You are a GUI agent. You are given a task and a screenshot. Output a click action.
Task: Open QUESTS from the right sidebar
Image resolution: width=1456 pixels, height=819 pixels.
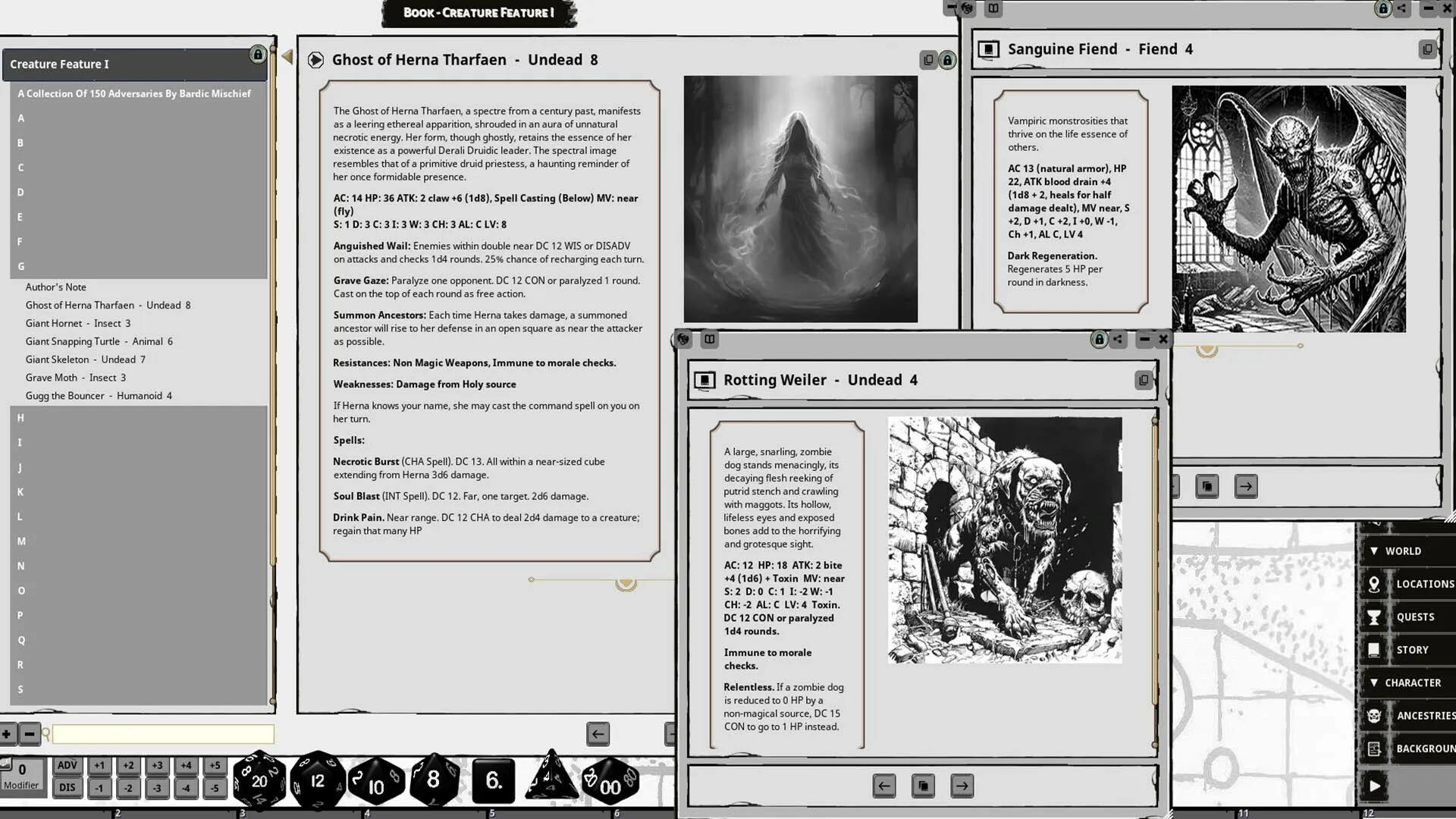point(1376,617)
